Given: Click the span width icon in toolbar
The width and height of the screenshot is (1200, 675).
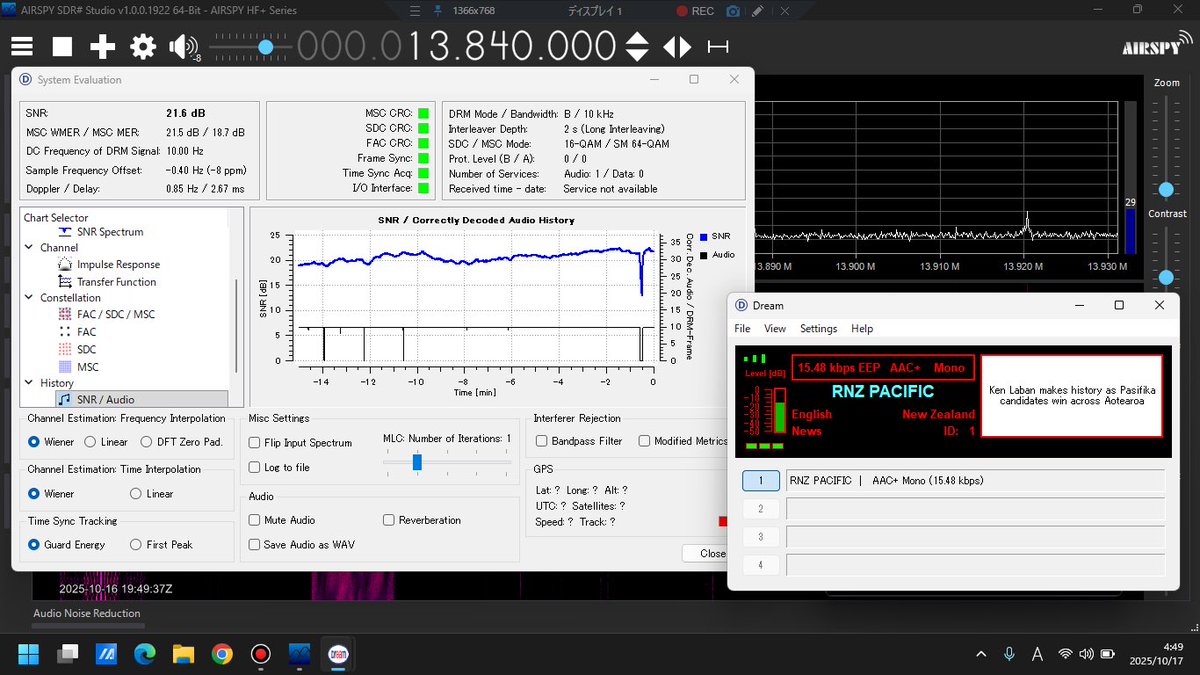Looking at the screenshot, I should click(x=717, y=47).
